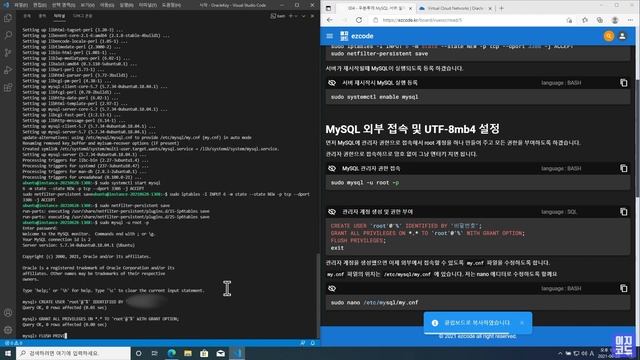The image size is (640, 360).
Task: Open Edge settings and more menu
Action: 630,20
